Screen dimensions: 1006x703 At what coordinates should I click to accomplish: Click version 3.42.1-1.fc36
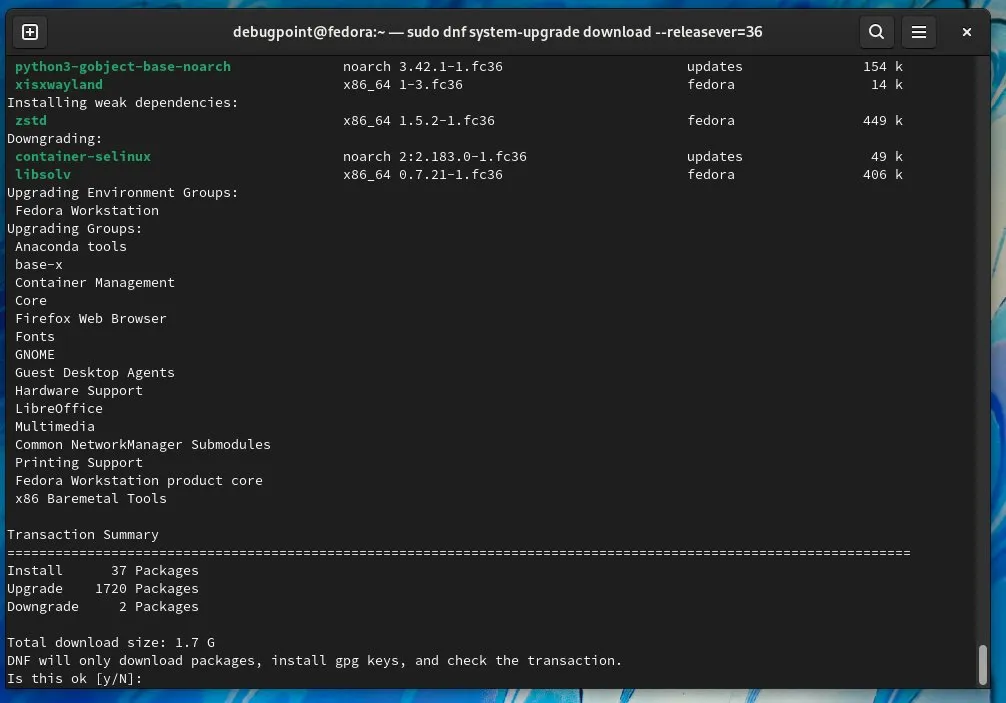(x=450, y=67)
